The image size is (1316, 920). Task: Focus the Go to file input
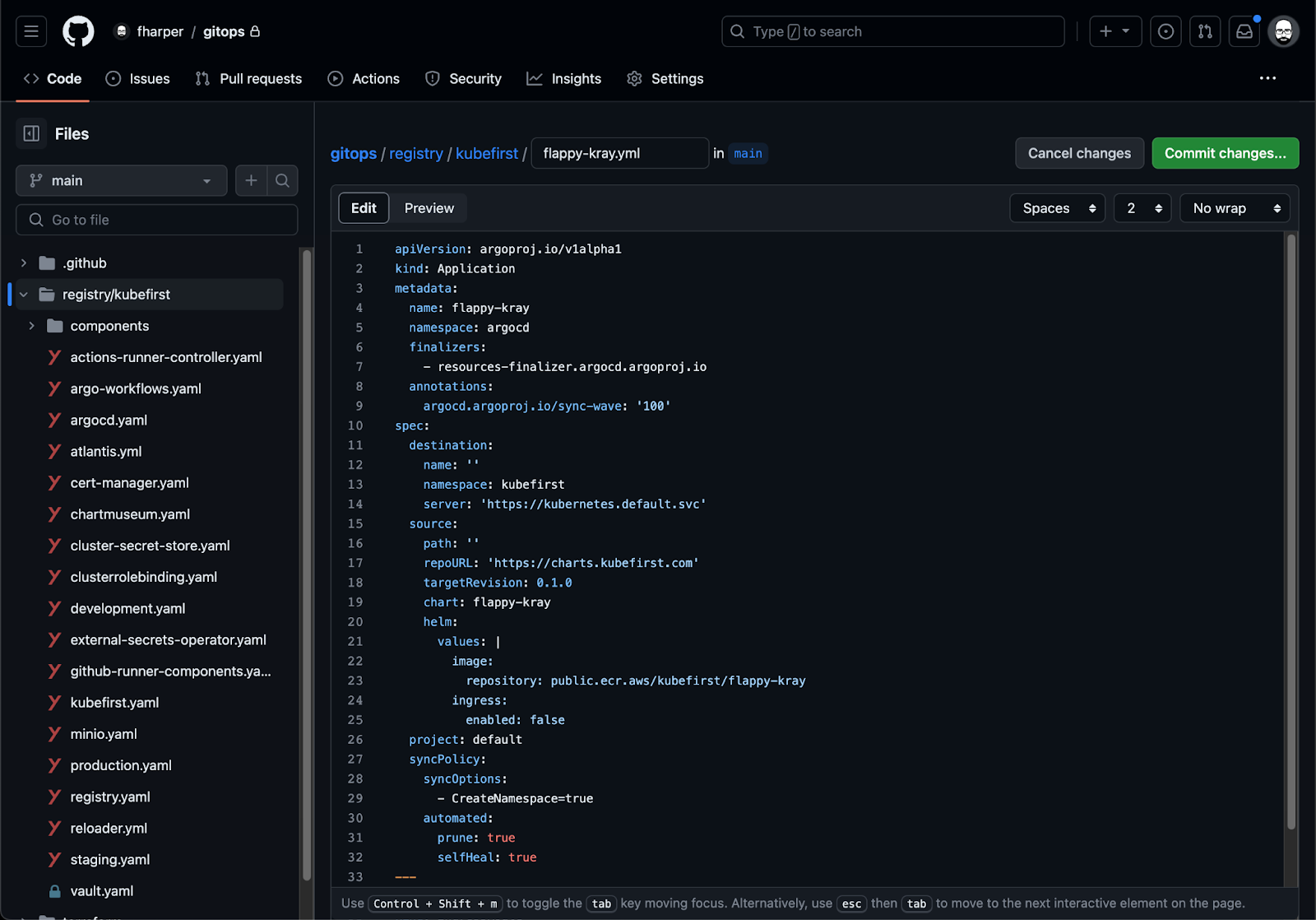pos(156,220)
